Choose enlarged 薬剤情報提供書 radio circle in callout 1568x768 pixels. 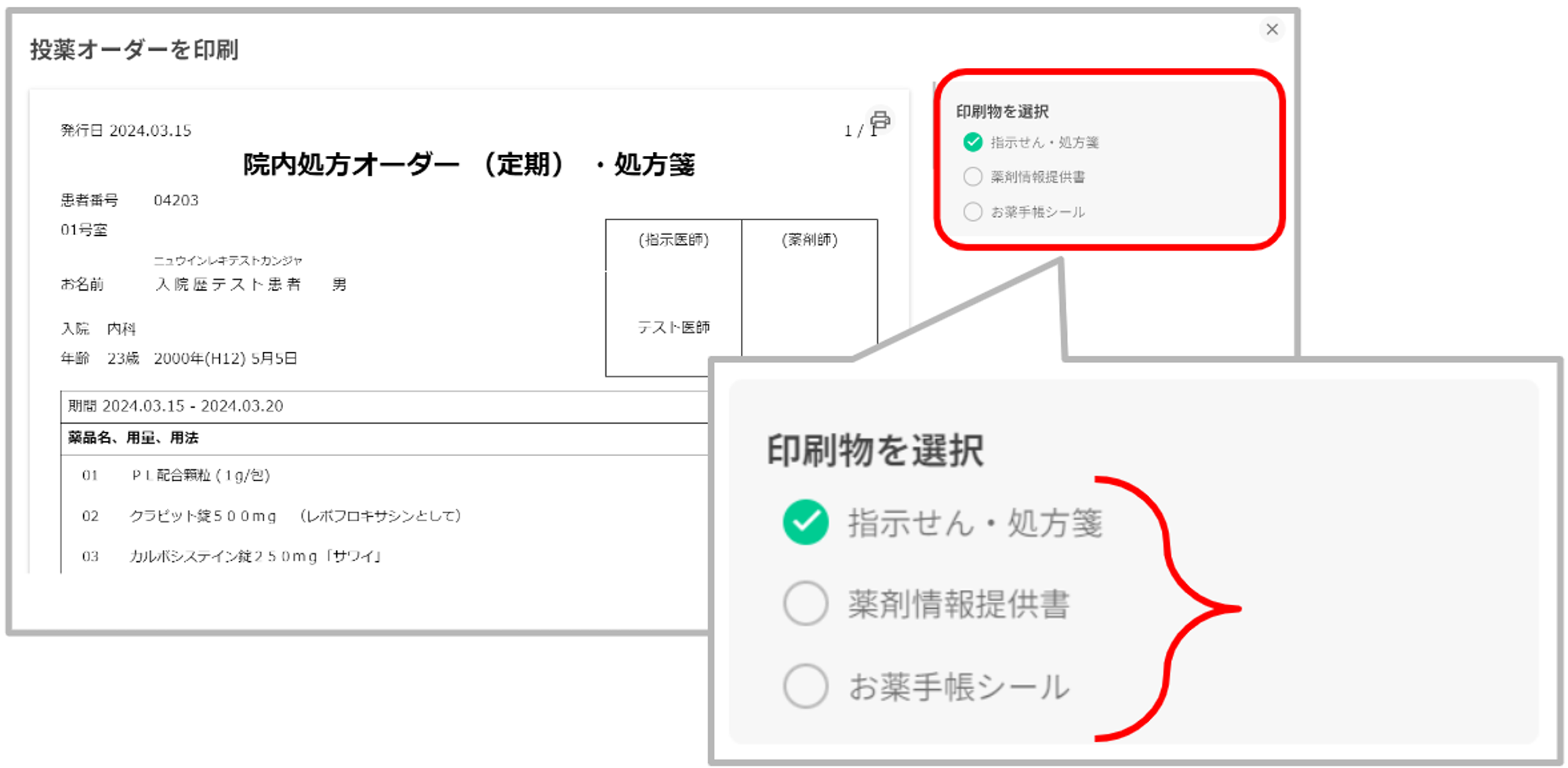pos(805,603)
